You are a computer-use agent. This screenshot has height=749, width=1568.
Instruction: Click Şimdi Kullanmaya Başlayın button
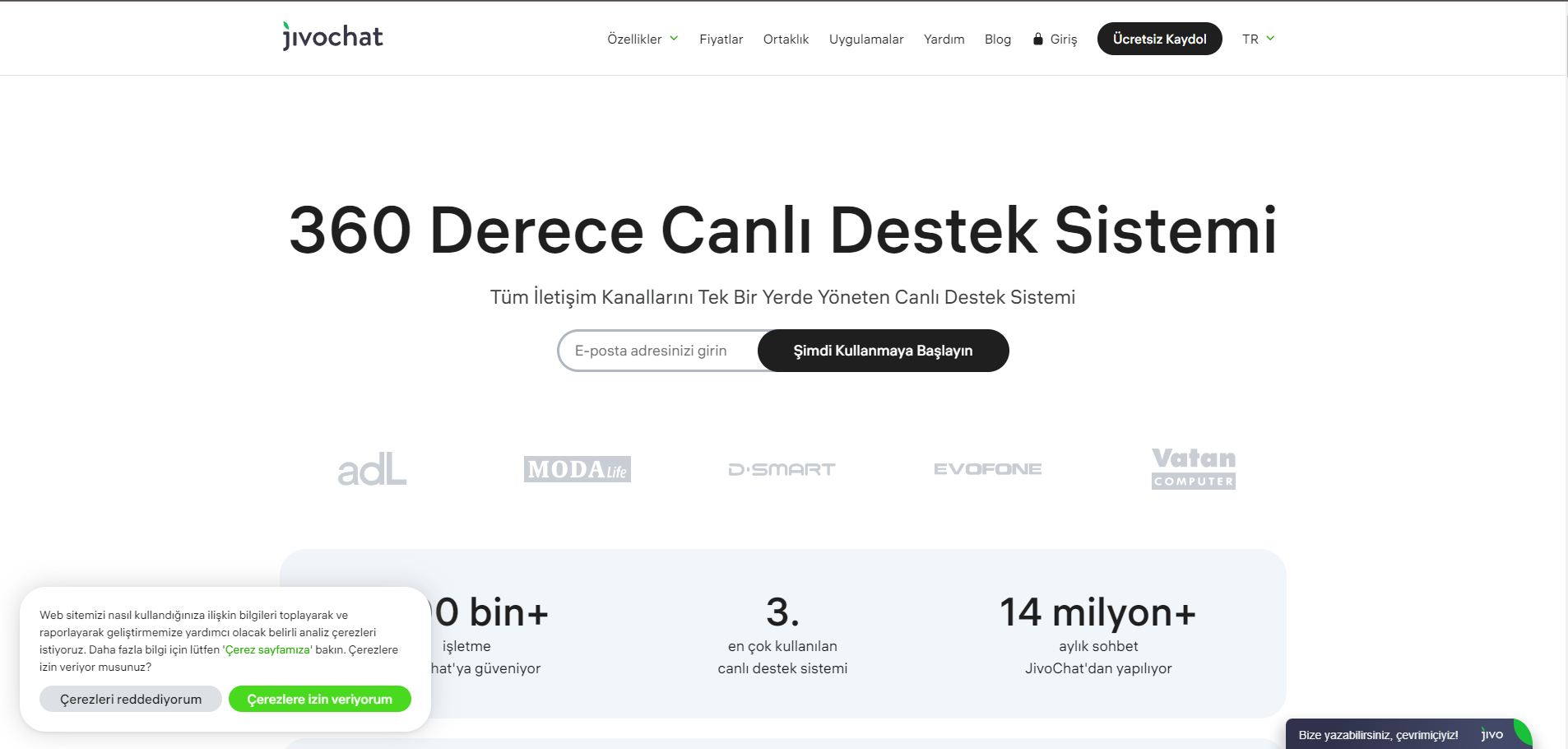coord(884,351)
